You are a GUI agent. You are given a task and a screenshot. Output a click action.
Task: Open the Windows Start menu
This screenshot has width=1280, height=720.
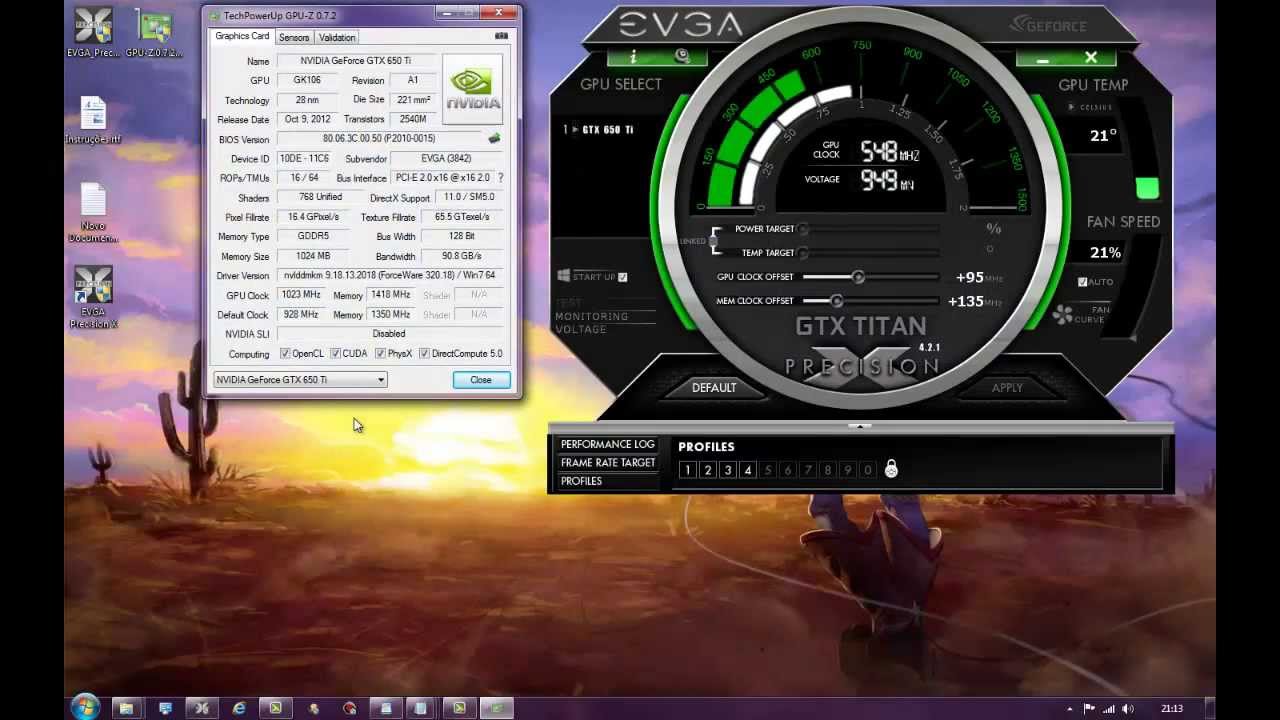pos(86,707)
